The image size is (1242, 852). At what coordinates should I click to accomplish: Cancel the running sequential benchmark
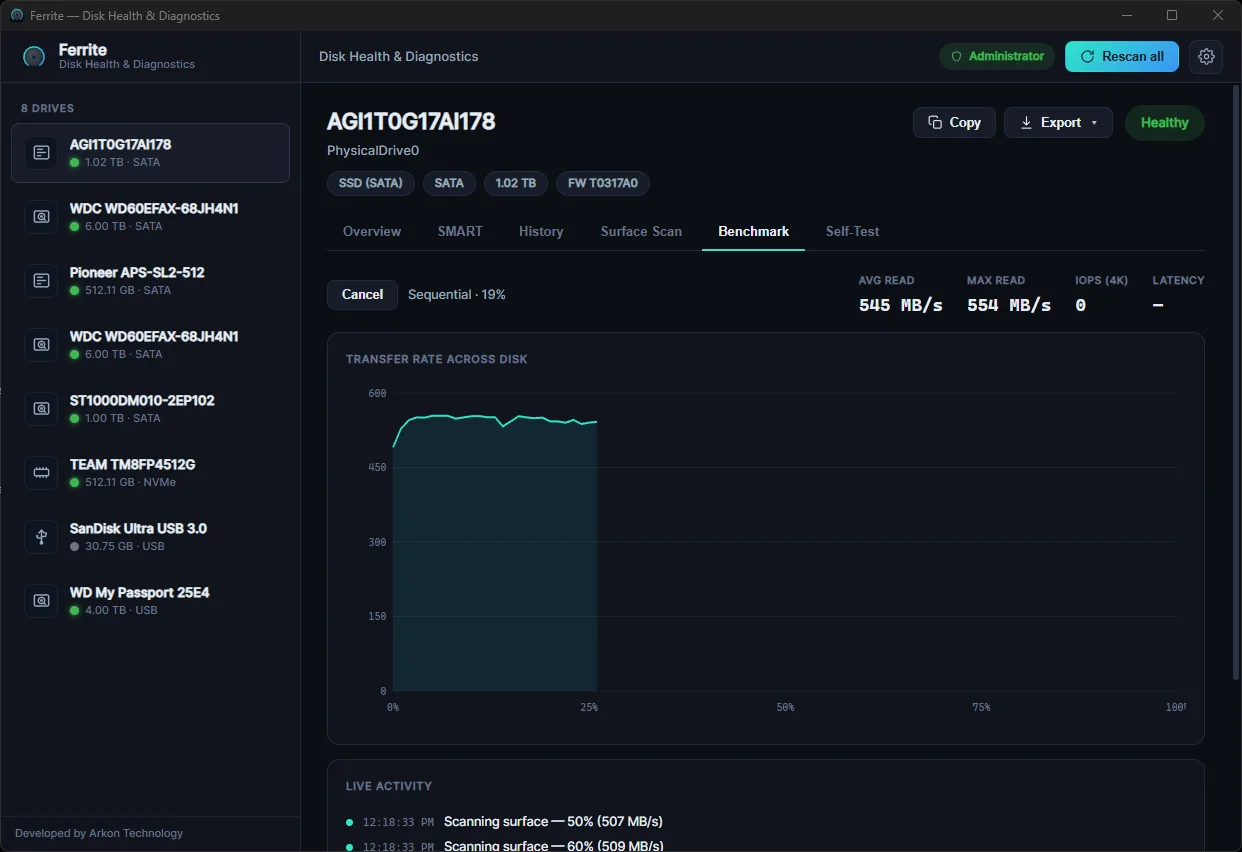click(x=362, y=295)
